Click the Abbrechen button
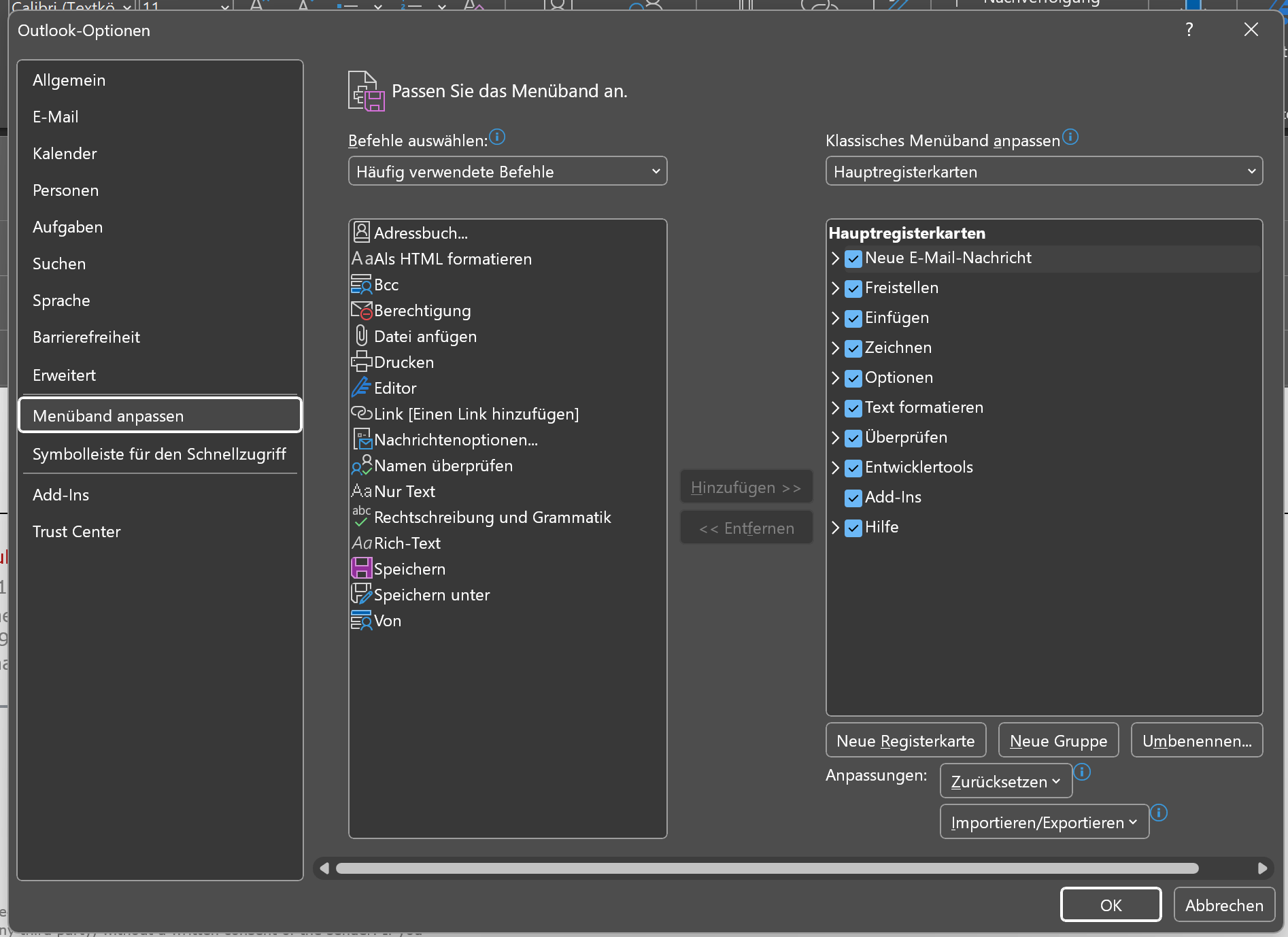The height and width of the screenshot is (937, 1288). (x=1224, y=905)
